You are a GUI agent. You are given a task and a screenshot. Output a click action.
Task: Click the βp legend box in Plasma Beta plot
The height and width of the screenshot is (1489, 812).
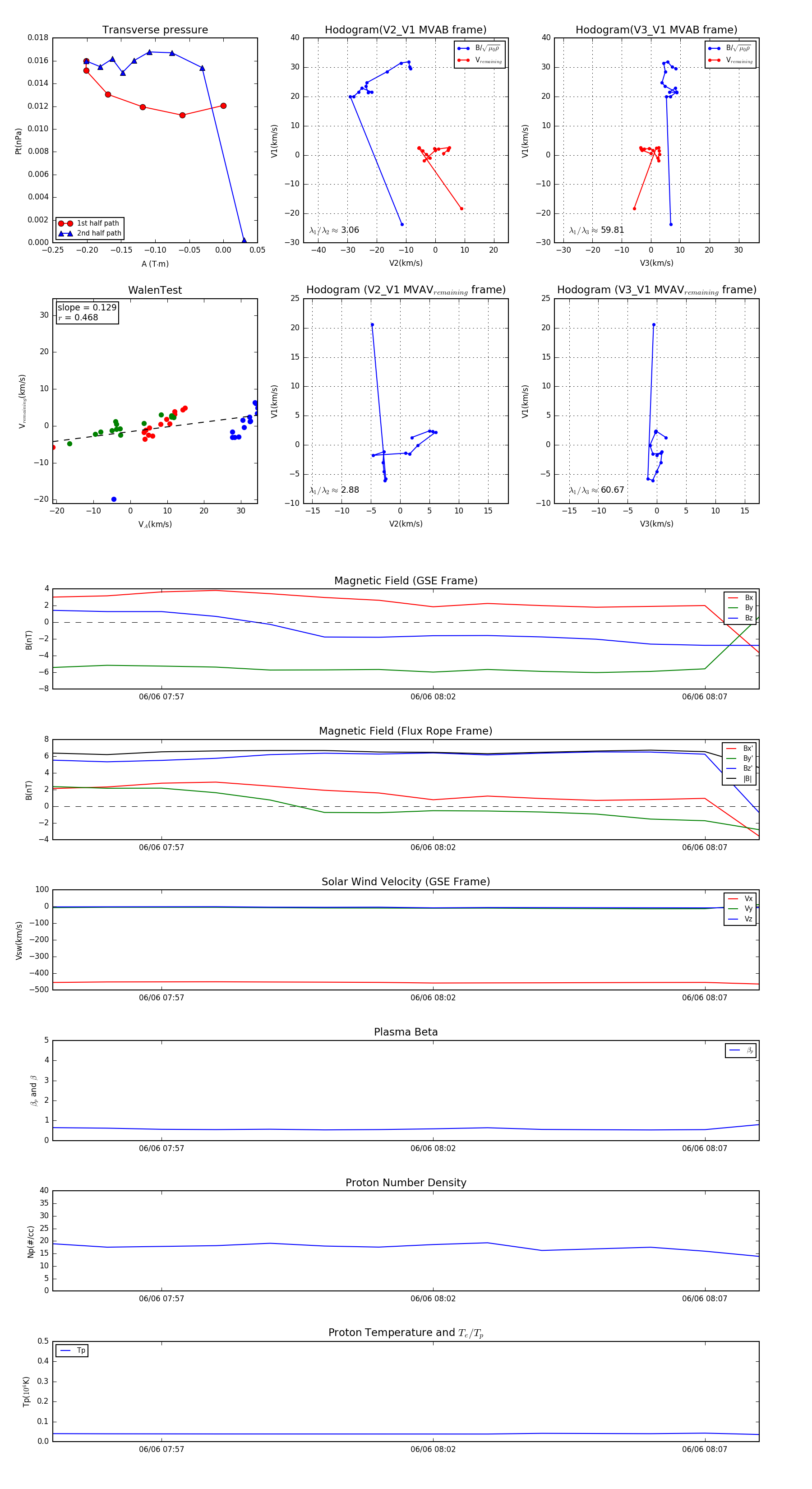[x=741, y=1050]
